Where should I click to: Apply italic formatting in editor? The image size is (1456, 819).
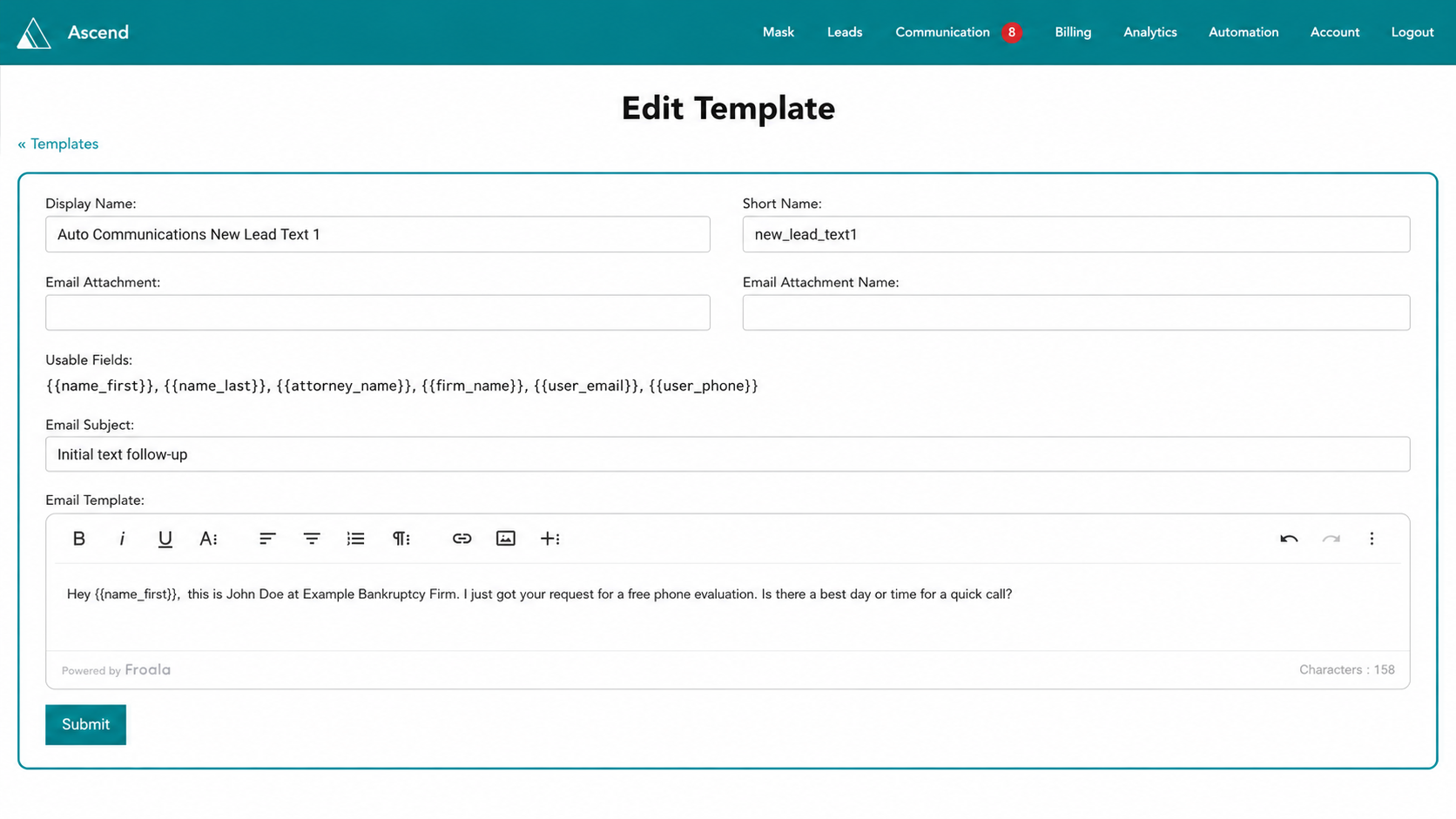point(122,539)
